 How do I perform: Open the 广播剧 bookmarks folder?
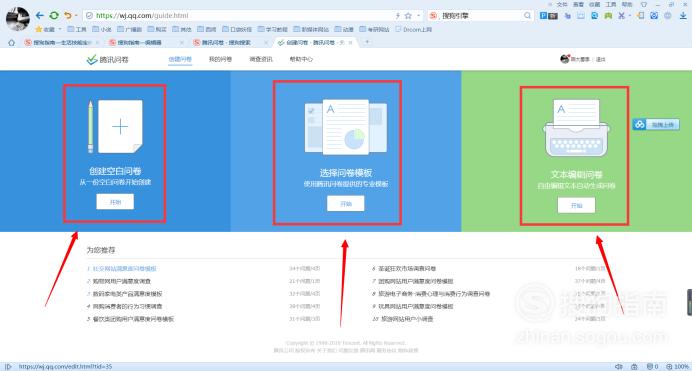129,29
